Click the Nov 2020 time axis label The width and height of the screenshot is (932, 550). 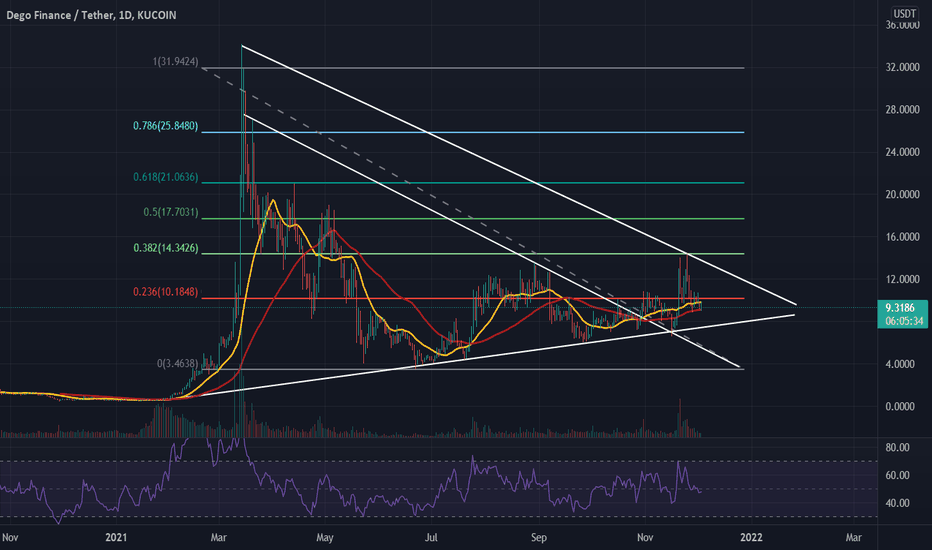click(x=10, y=538)
